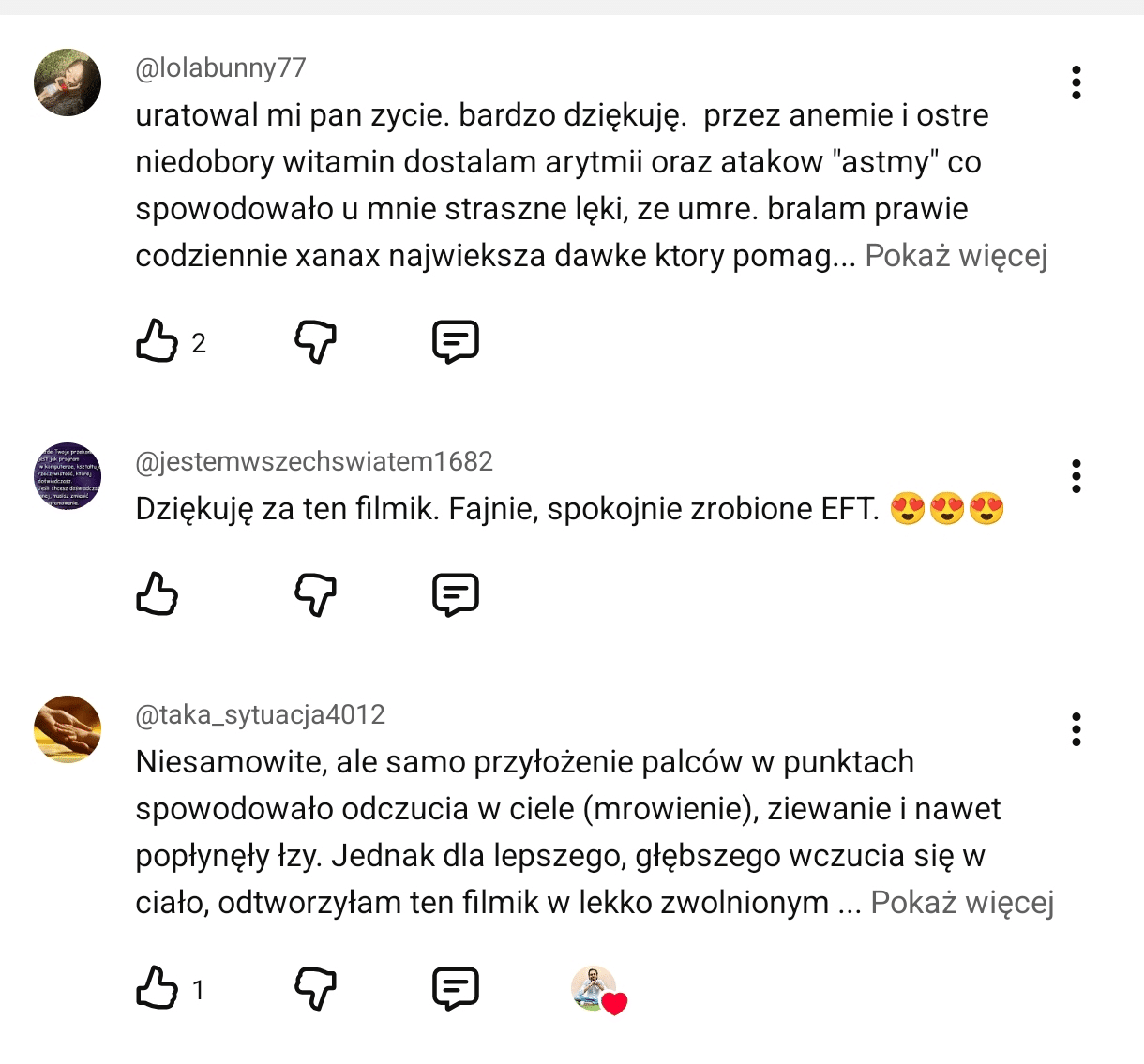Like the comment by @lolabunny77

pos(158,341)
